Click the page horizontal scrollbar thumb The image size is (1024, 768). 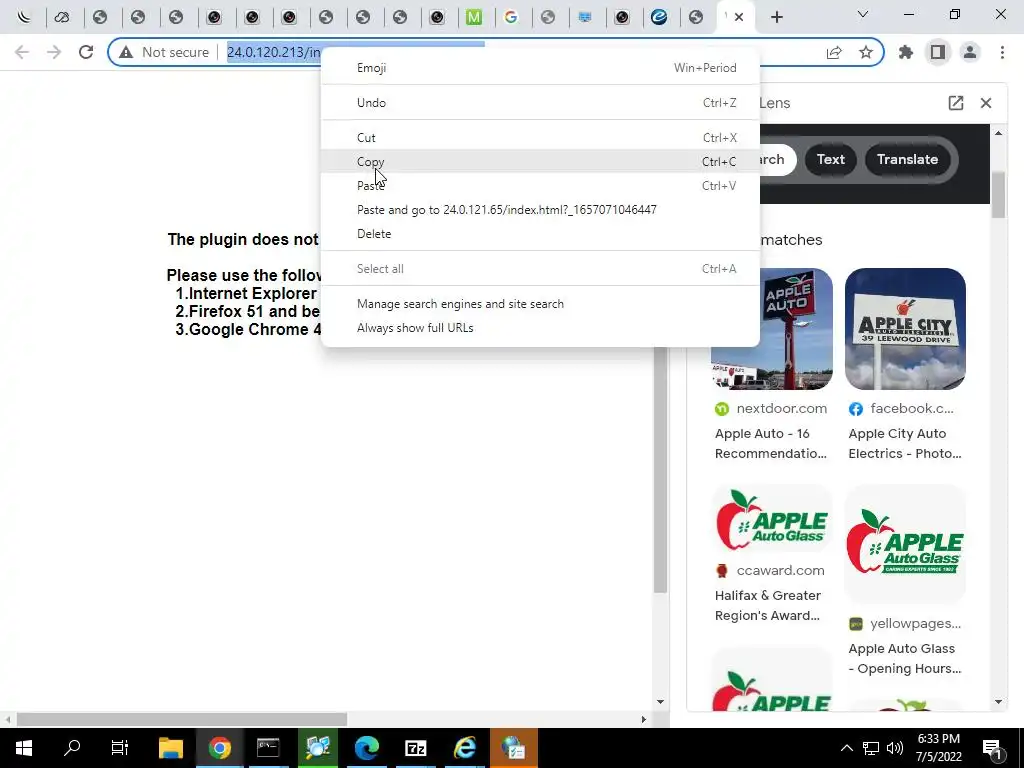(182, 719)
